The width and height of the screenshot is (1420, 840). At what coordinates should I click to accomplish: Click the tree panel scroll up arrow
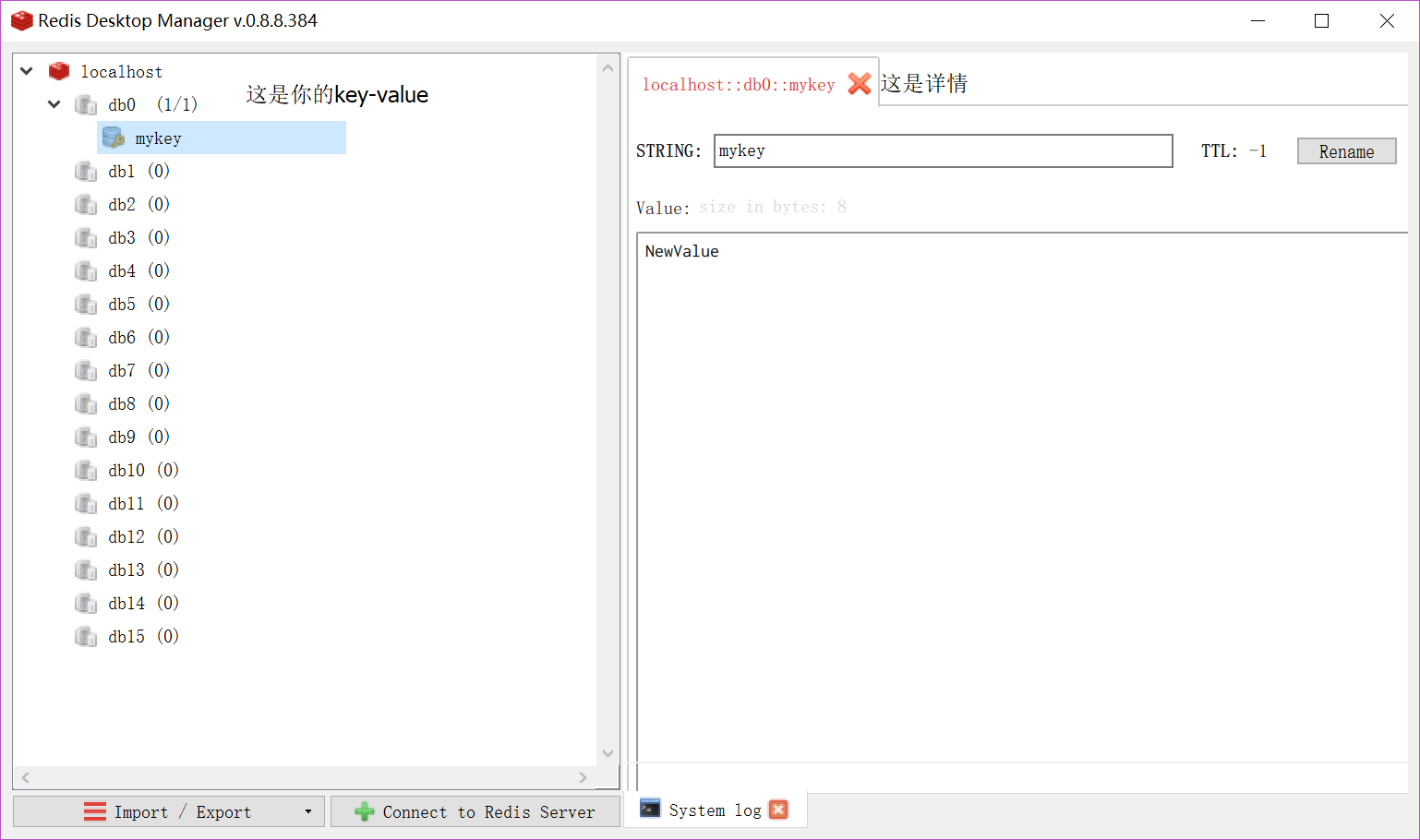click(x=608, y=67)
